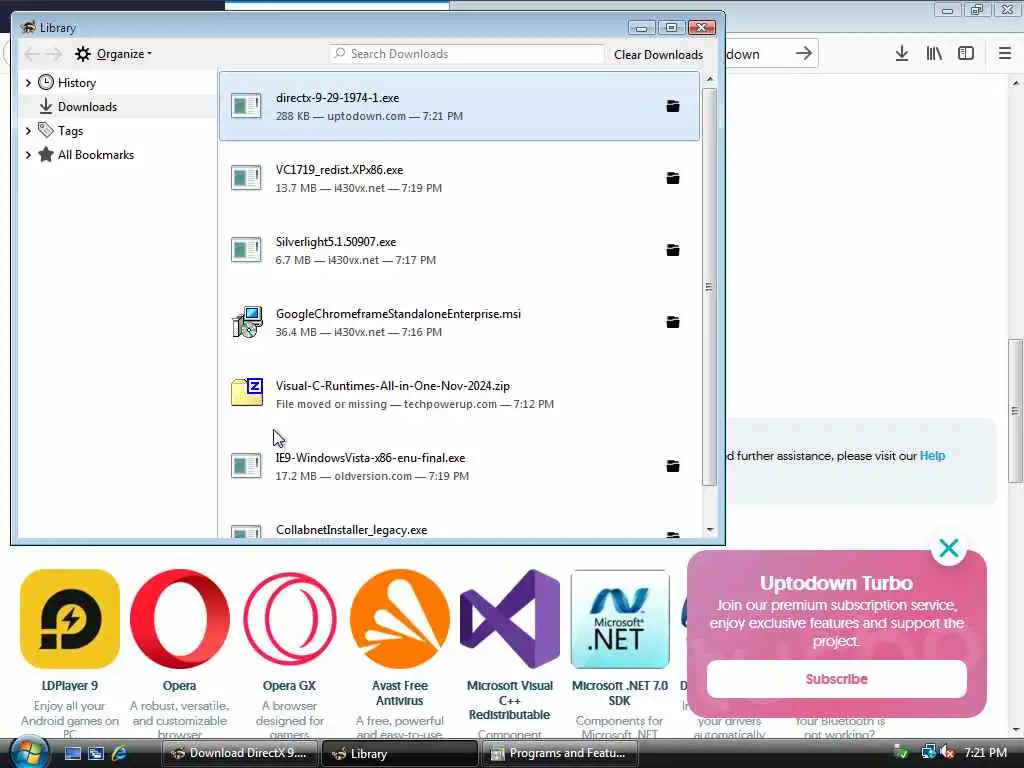Viewport: 1024px width, 768px height.
Task: Click the Microsoft Visual C++ Redistributable icon
Action: pos(510,618)
